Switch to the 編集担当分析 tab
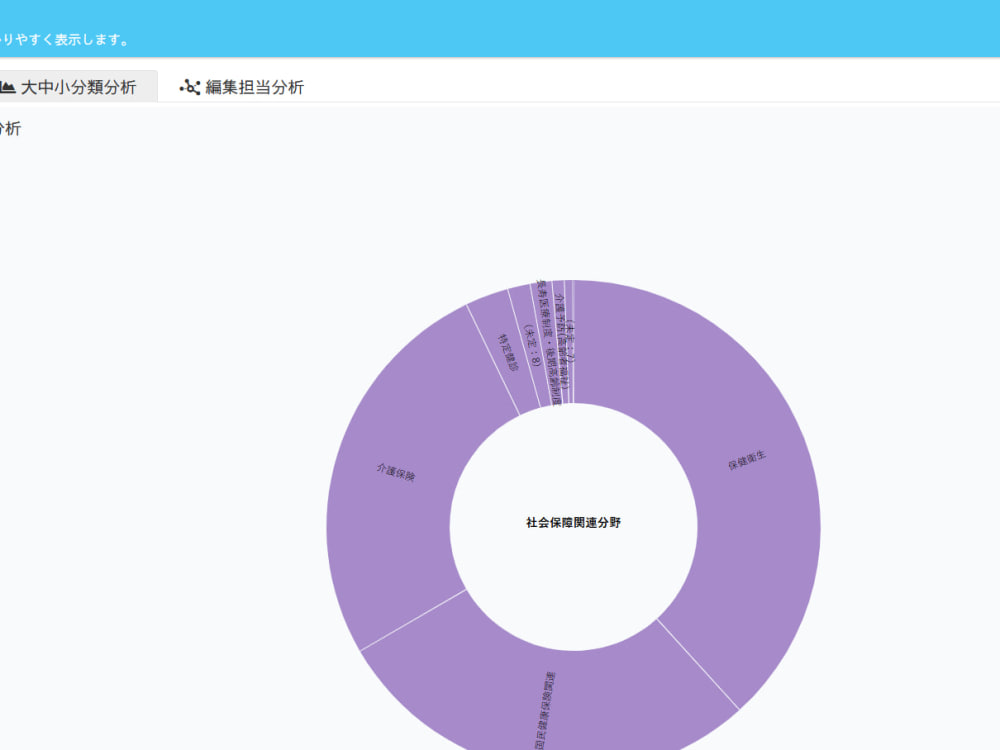The image size is (1000, 750). pos(253,87)
